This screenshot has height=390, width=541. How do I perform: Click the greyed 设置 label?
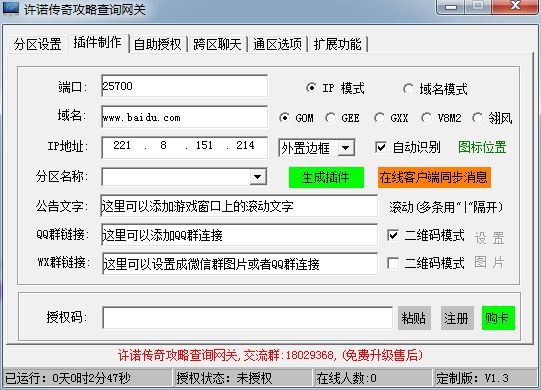tap(489, 238)
